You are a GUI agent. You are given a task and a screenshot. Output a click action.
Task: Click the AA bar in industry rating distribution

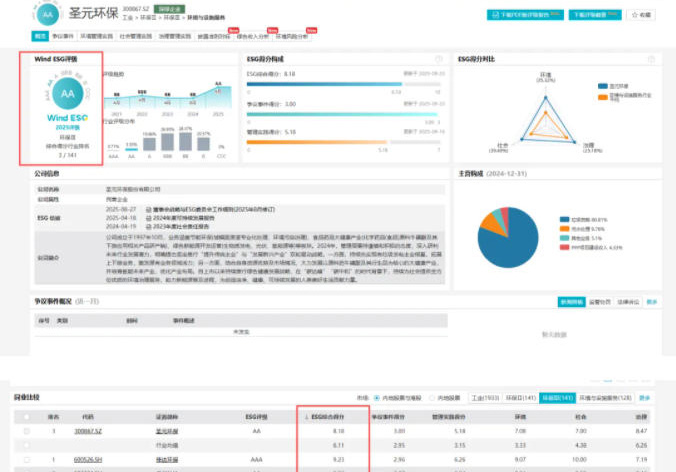click(x=131, y=150)
